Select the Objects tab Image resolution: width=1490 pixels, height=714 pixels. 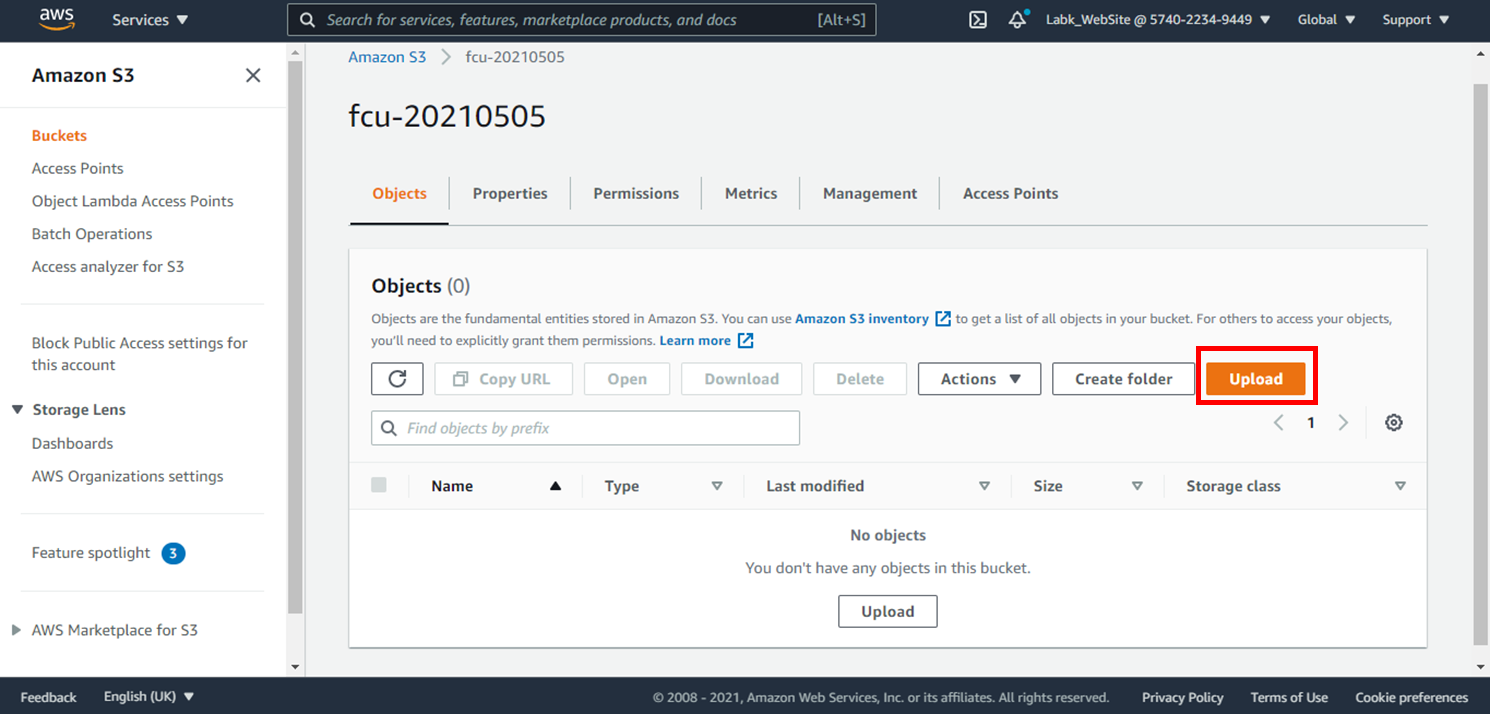pyautogui.click(x=399, y=193)
